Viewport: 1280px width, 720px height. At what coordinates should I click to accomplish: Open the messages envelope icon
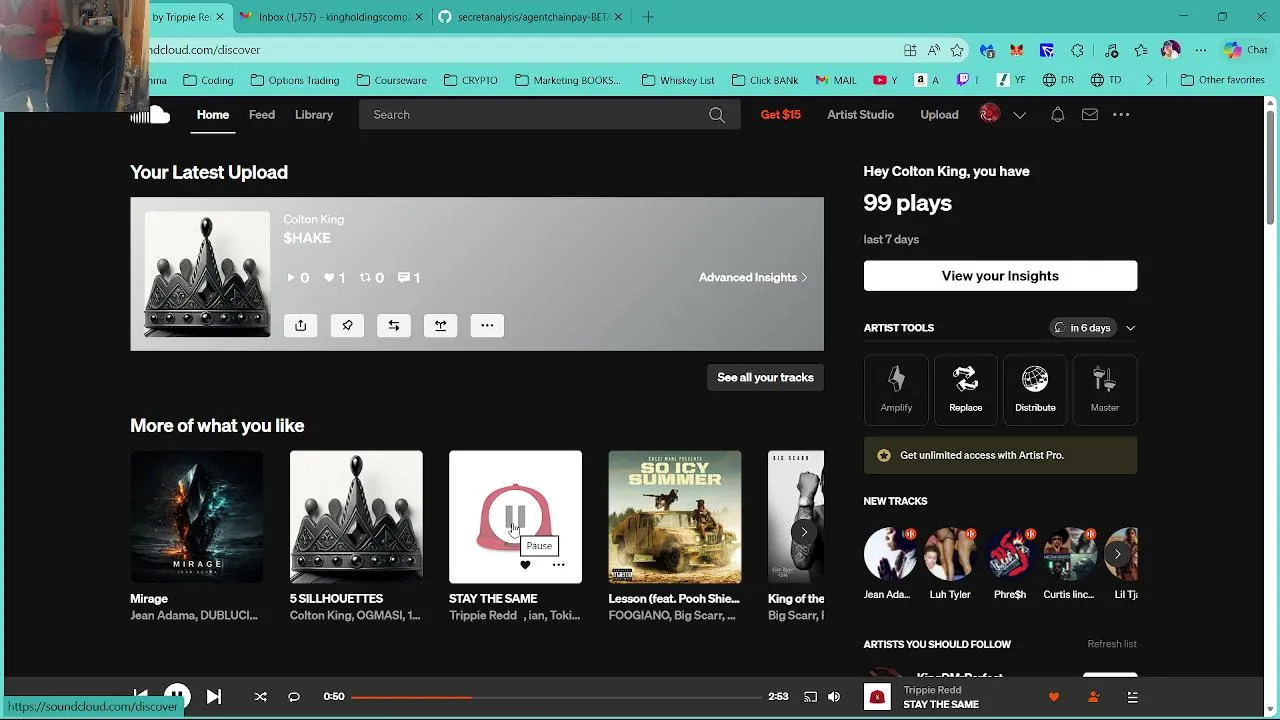(1090, 115)
